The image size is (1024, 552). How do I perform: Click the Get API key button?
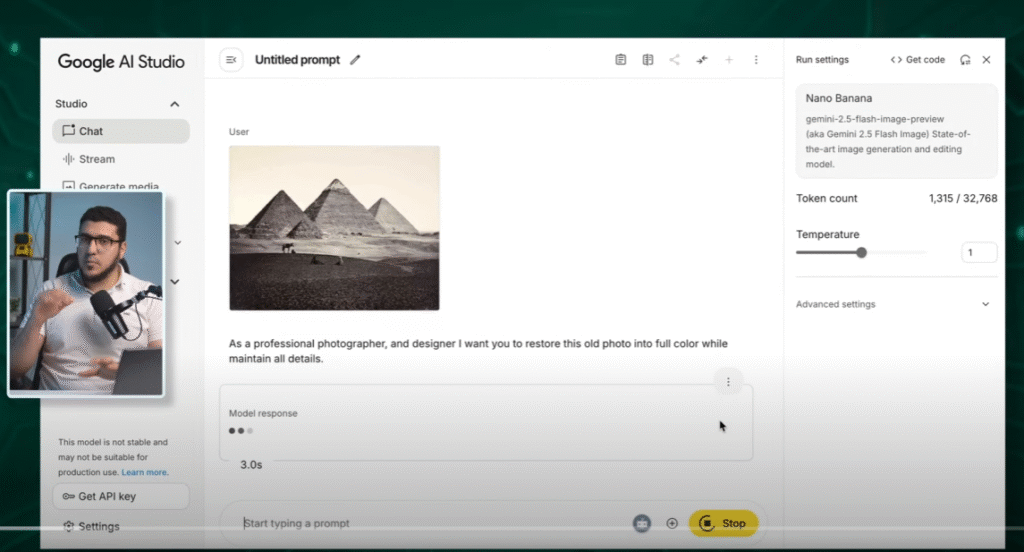pos(120,496)
